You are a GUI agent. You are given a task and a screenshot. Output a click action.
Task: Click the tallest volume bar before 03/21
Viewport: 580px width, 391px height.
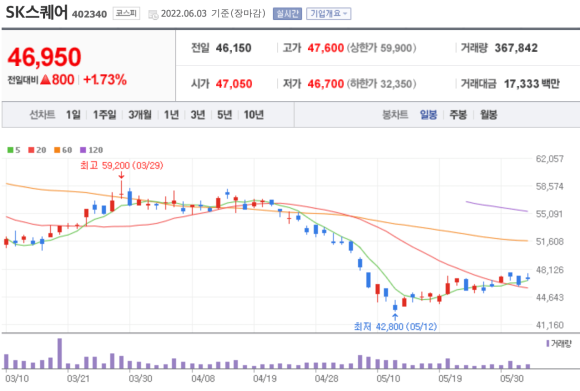[x=60, y=353]
